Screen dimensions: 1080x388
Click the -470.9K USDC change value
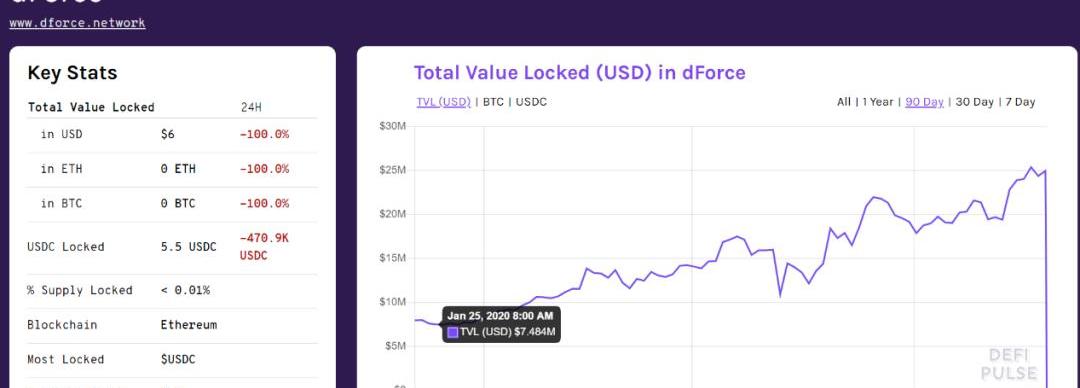[x=264, y=247]
